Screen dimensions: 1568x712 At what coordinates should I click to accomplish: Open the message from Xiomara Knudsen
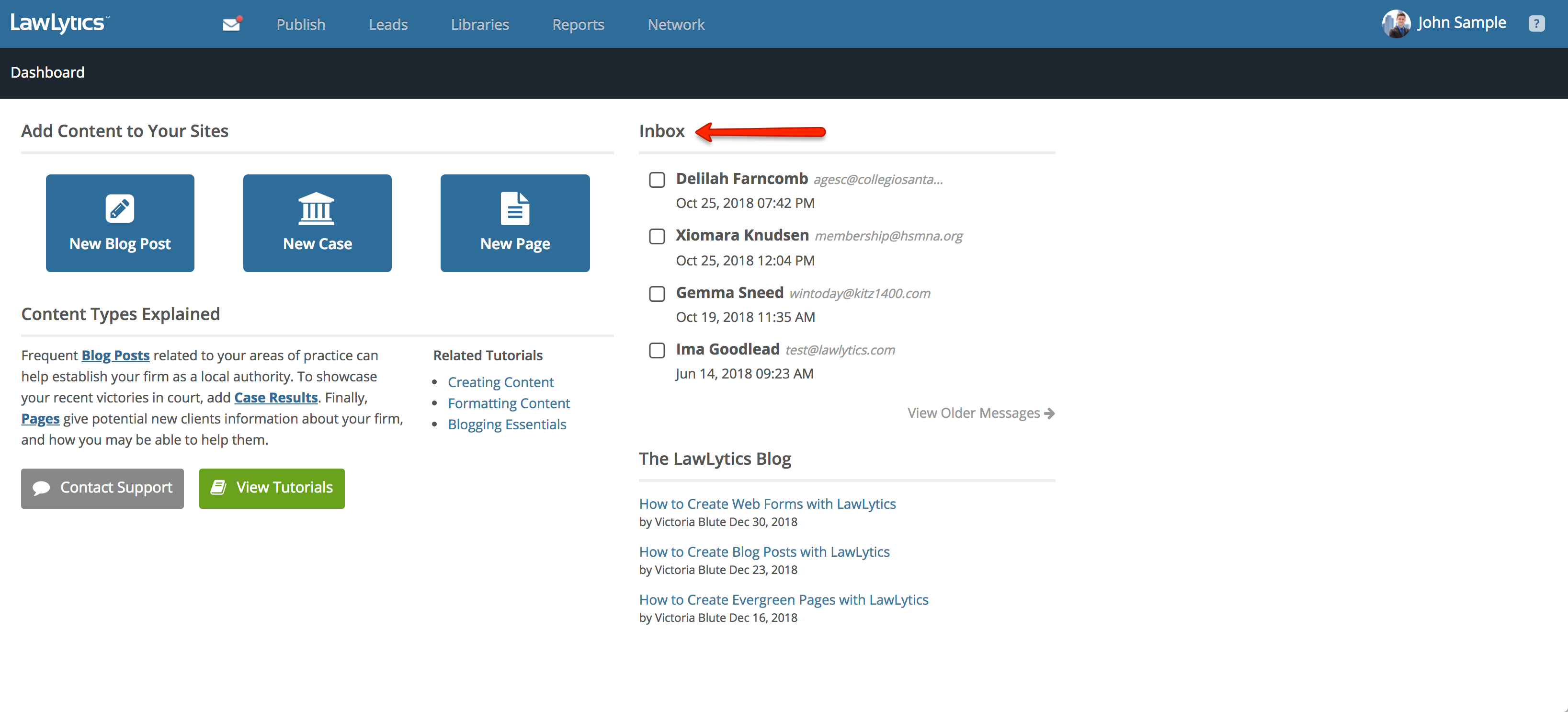coord(742,235)
